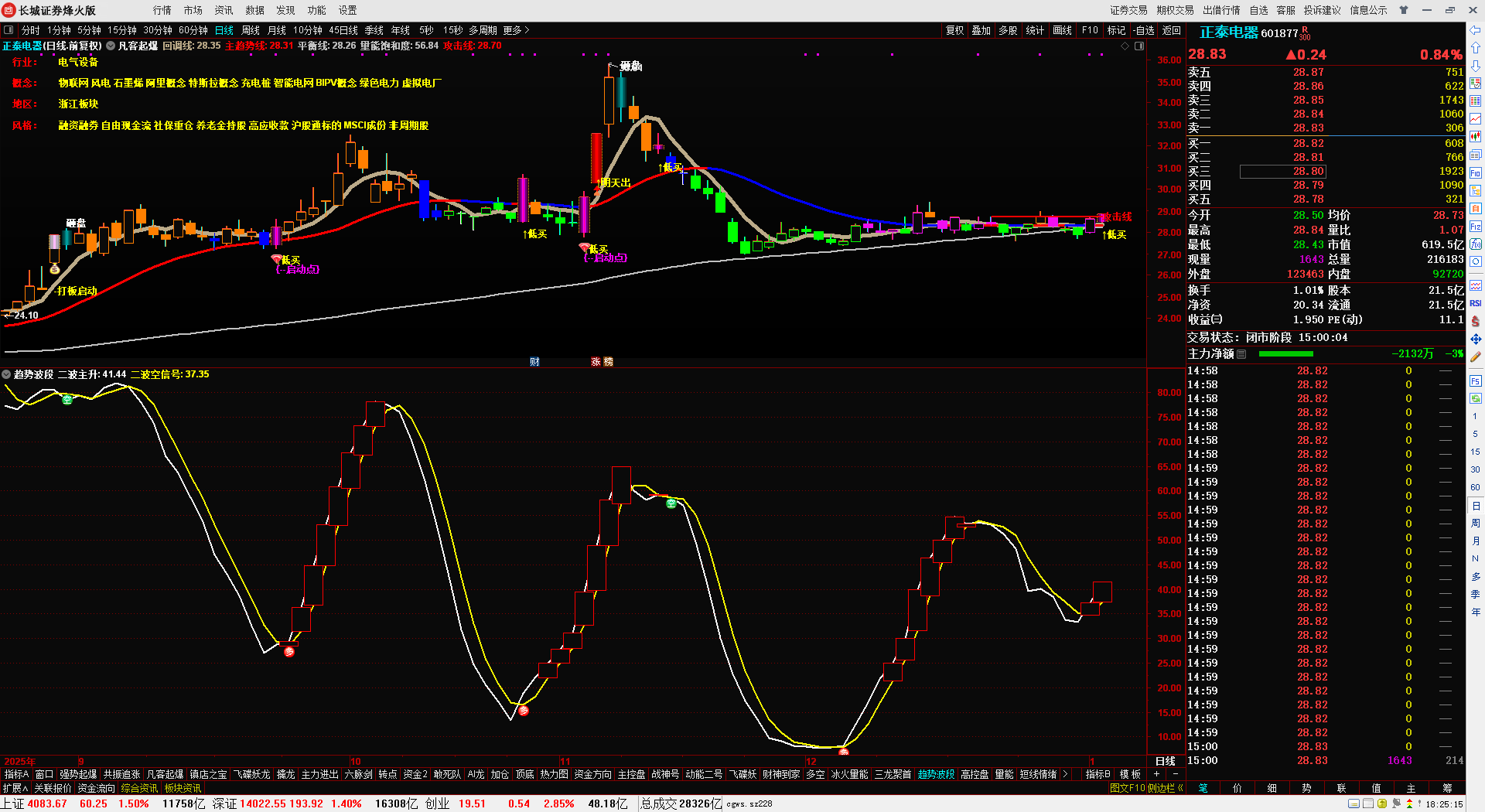Viewport: 1485px width, 812px height.
Task: Select the 周线 weekly chart tab
Action: (251, 30)
